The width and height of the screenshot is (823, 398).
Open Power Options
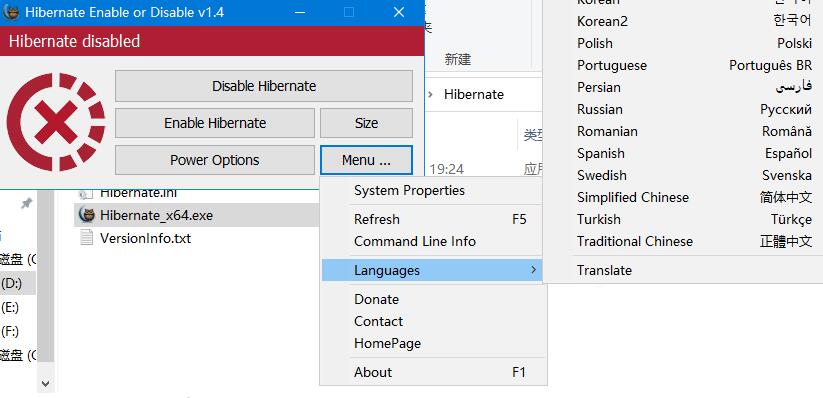click(215, 160)
